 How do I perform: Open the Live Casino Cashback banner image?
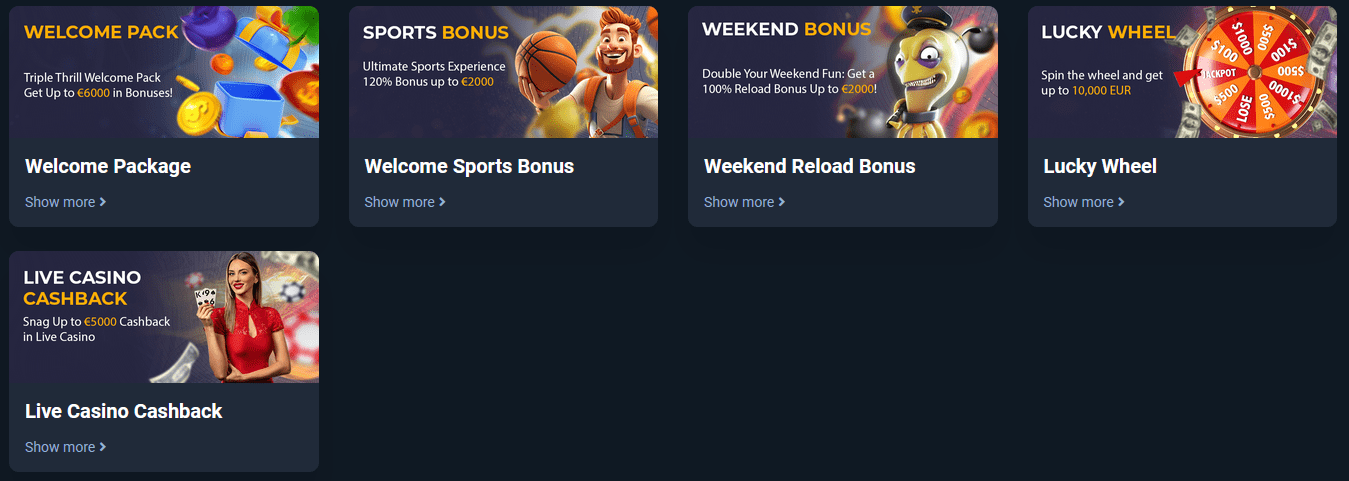(x=164, y=317)
